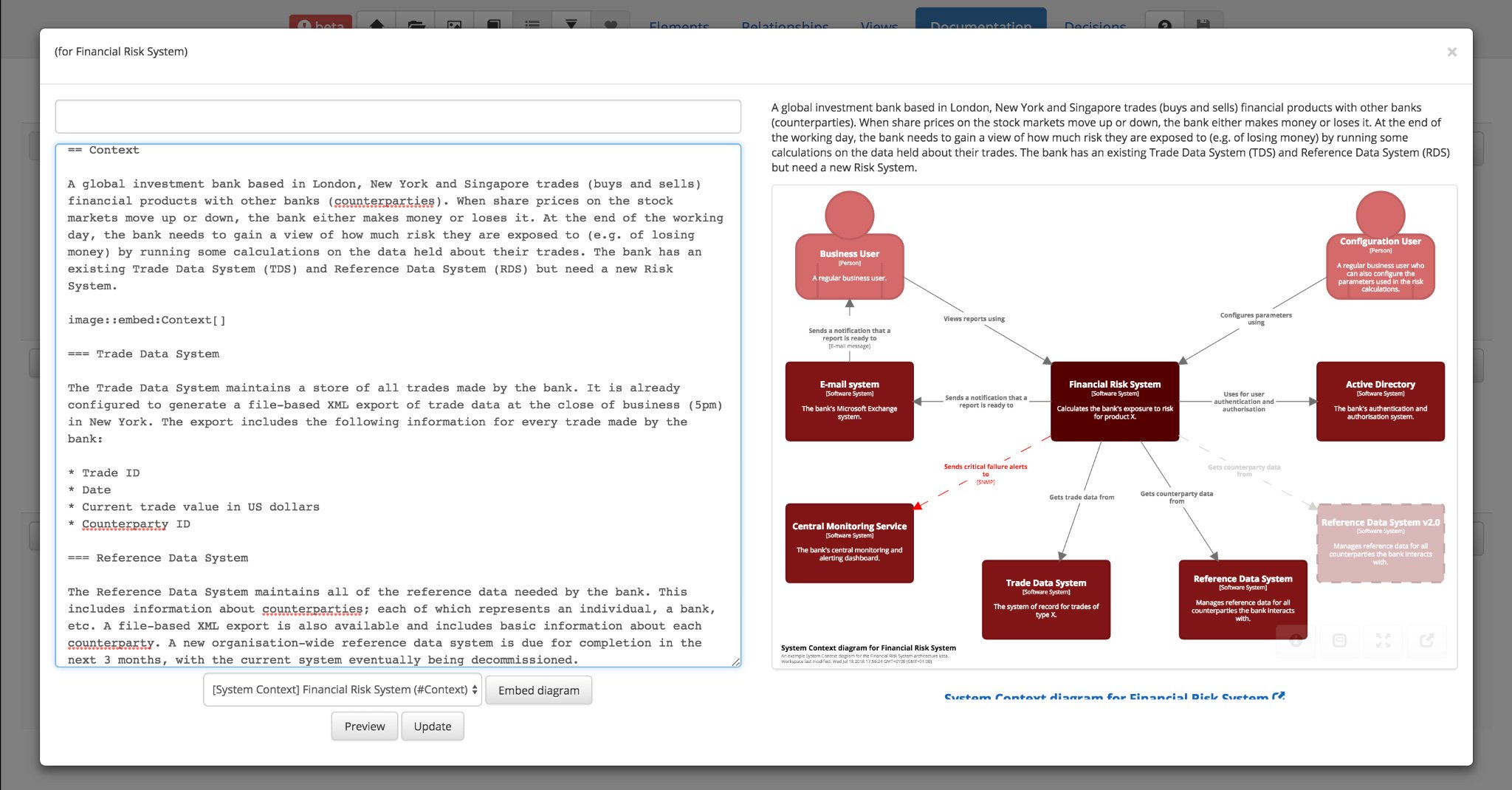Click the Embed diagram button
Viewport: 1512px width, 790px height.
pyautogui.click(x=538, y=690)
